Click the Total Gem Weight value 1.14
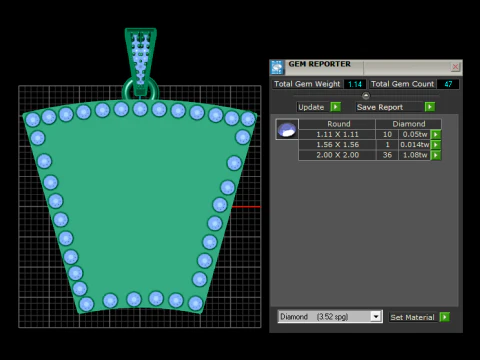 point(355,84)
